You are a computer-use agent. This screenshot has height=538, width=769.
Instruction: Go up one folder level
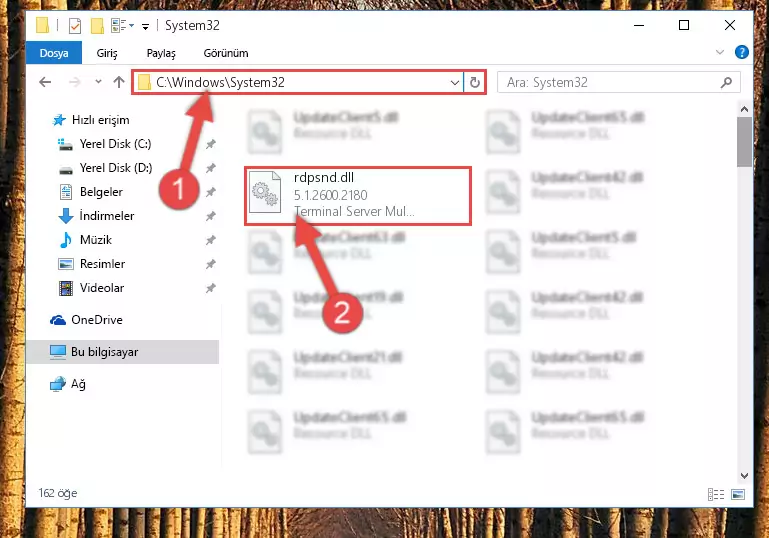[119, 82]
